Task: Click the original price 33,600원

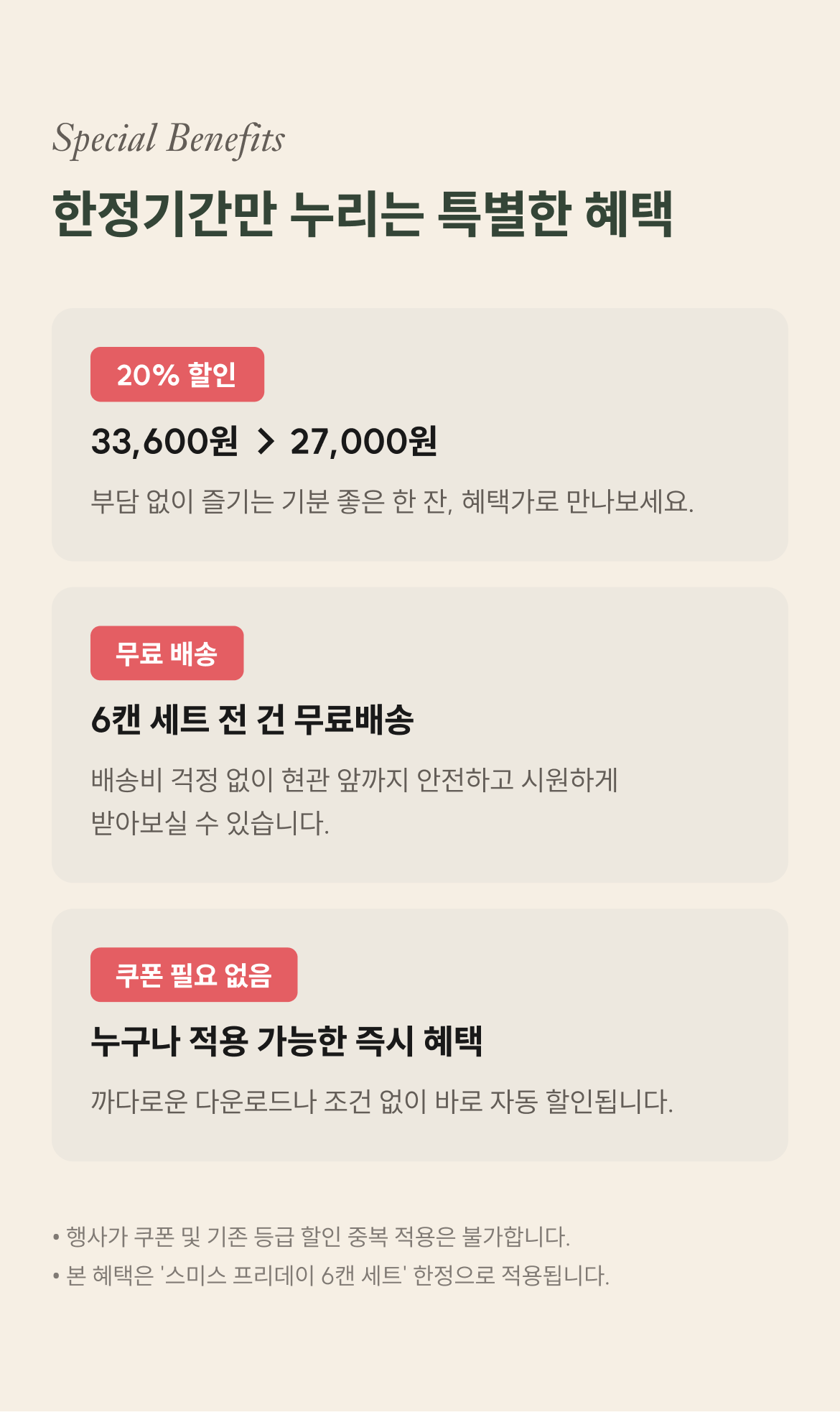Action: click(x=164, y=441)
